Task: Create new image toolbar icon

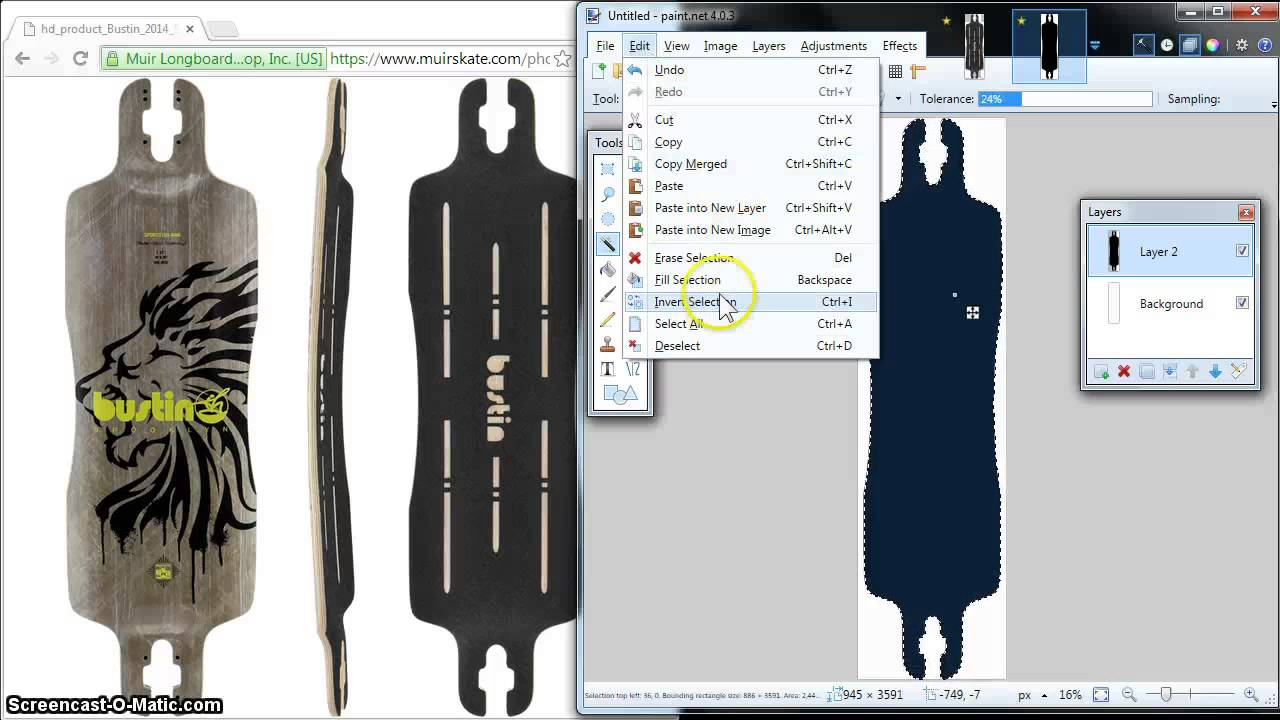Action: point(599,71)
